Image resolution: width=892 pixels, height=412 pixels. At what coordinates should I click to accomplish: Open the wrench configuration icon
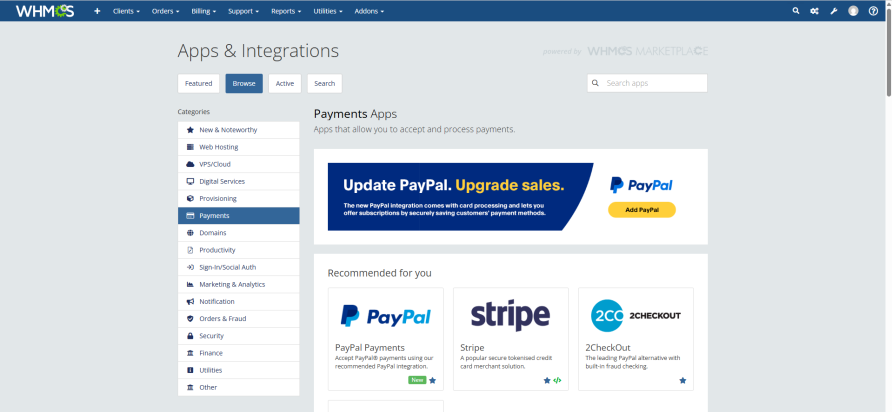pyautogui.click(x=833, y=11)
